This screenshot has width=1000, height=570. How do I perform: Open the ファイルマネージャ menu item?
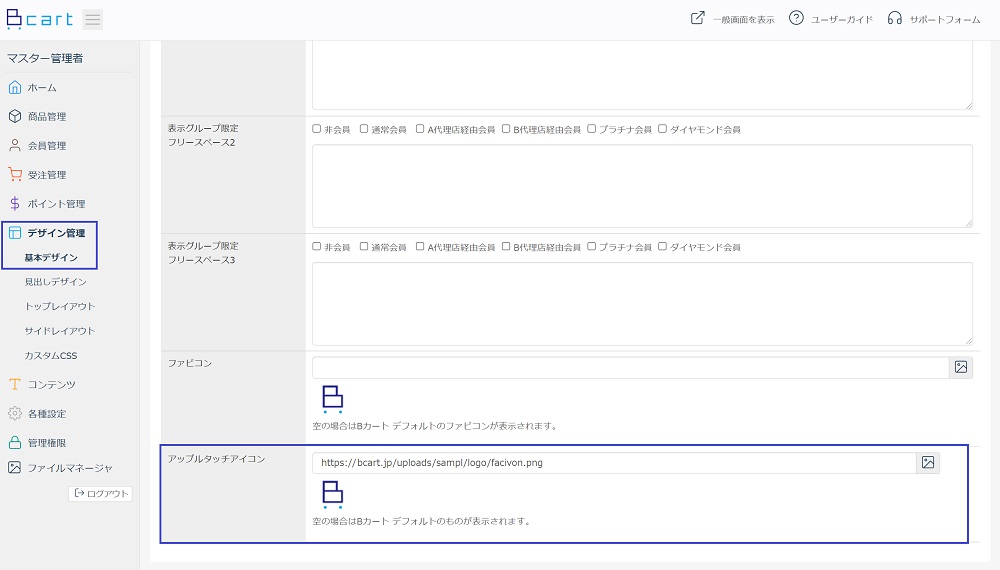point(70,467)
